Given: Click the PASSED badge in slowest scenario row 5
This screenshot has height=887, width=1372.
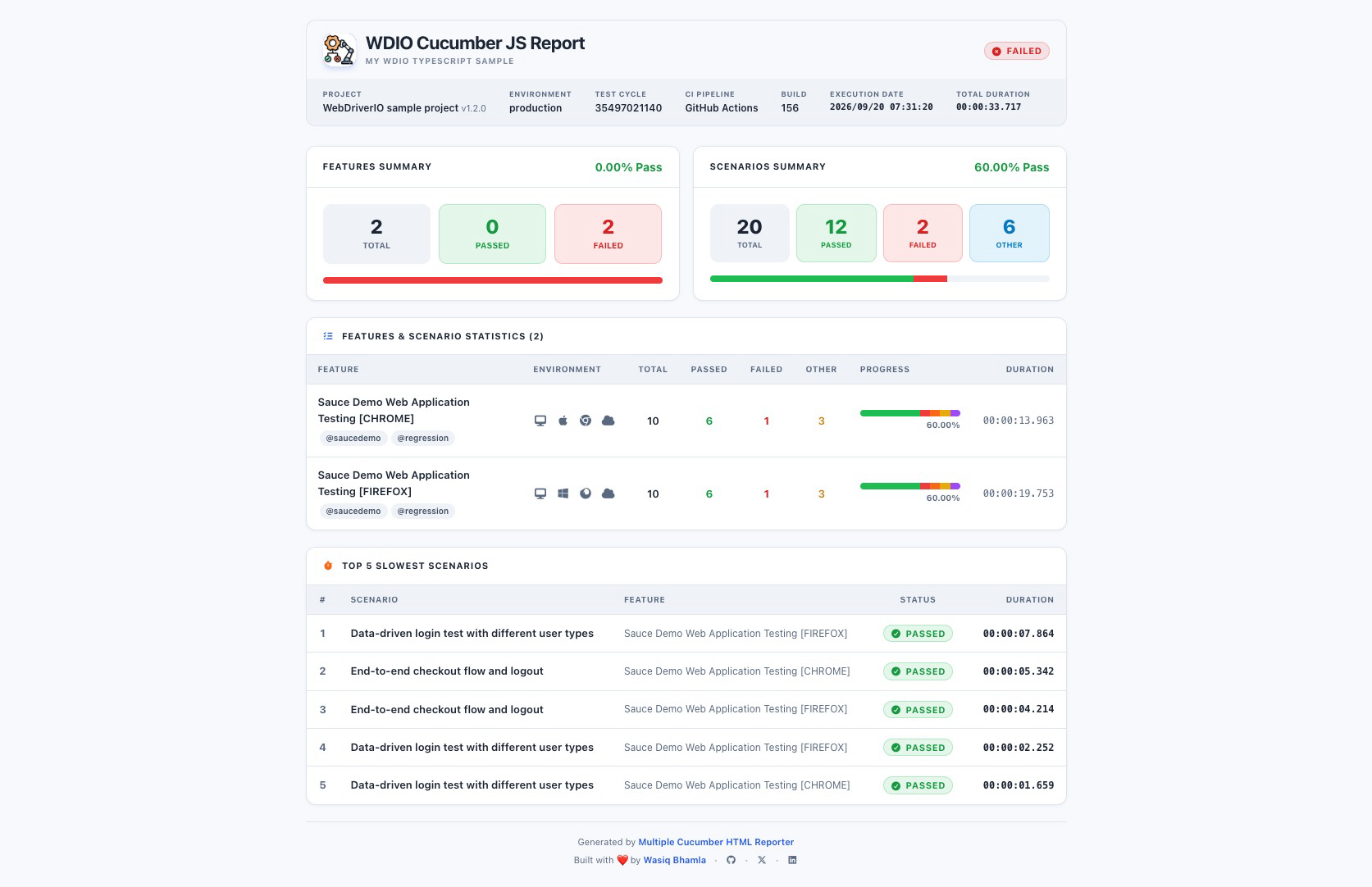Looking at the screenshot, I should [918, 785].
